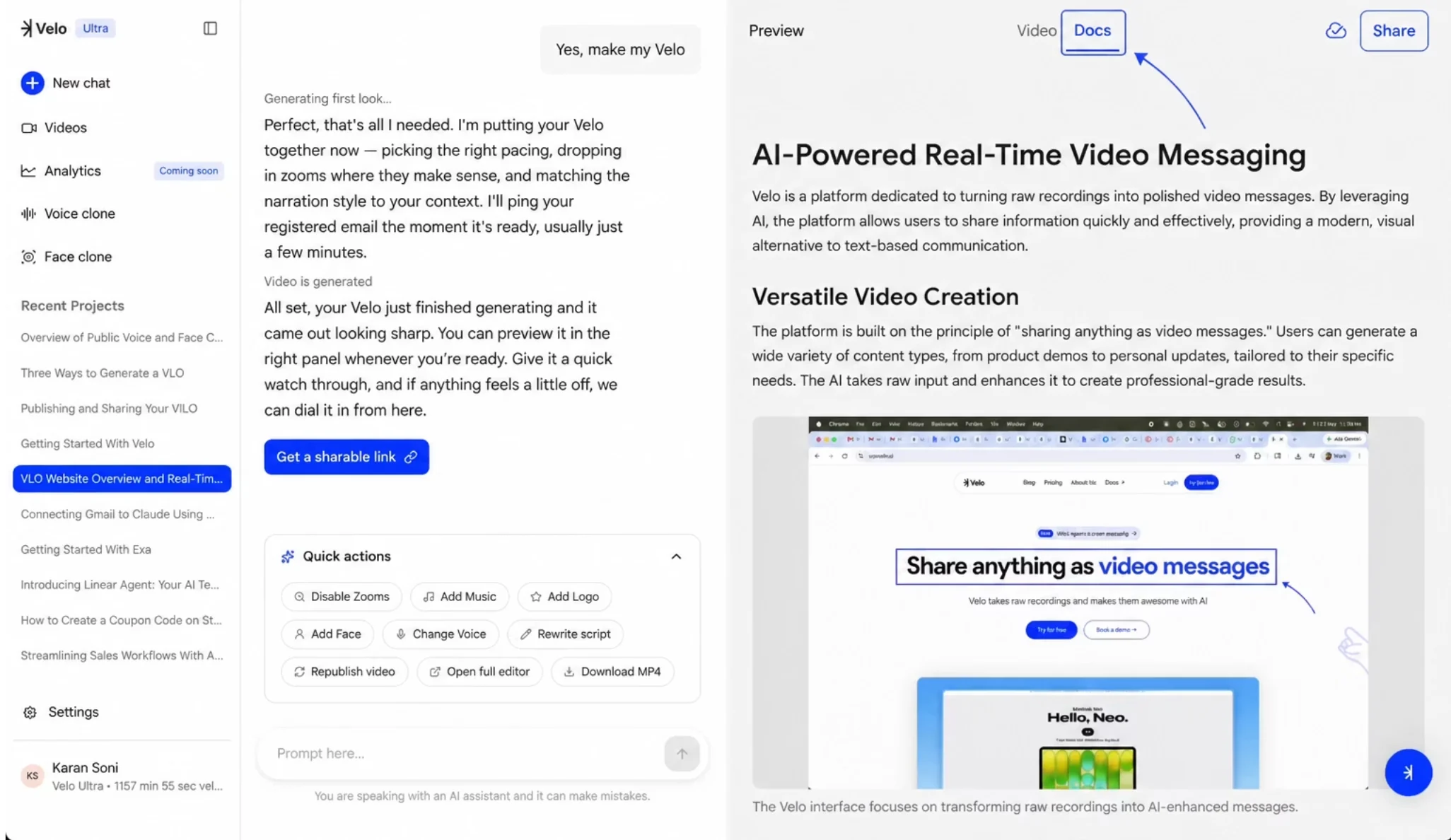
Task: Send prompt with the arrow button
Action: [x=682, y=753]
